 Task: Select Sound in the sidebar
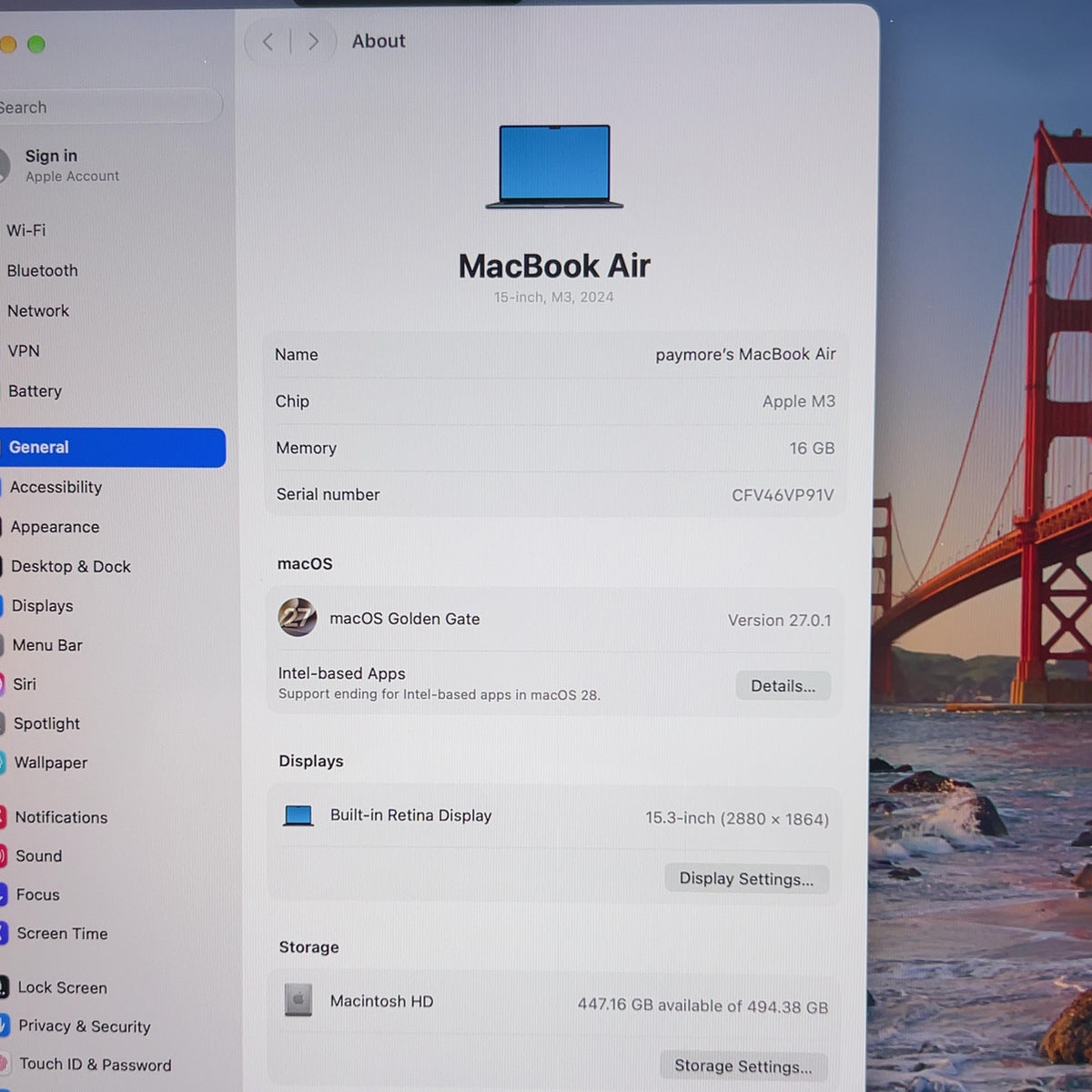click(x=39, y=856)
